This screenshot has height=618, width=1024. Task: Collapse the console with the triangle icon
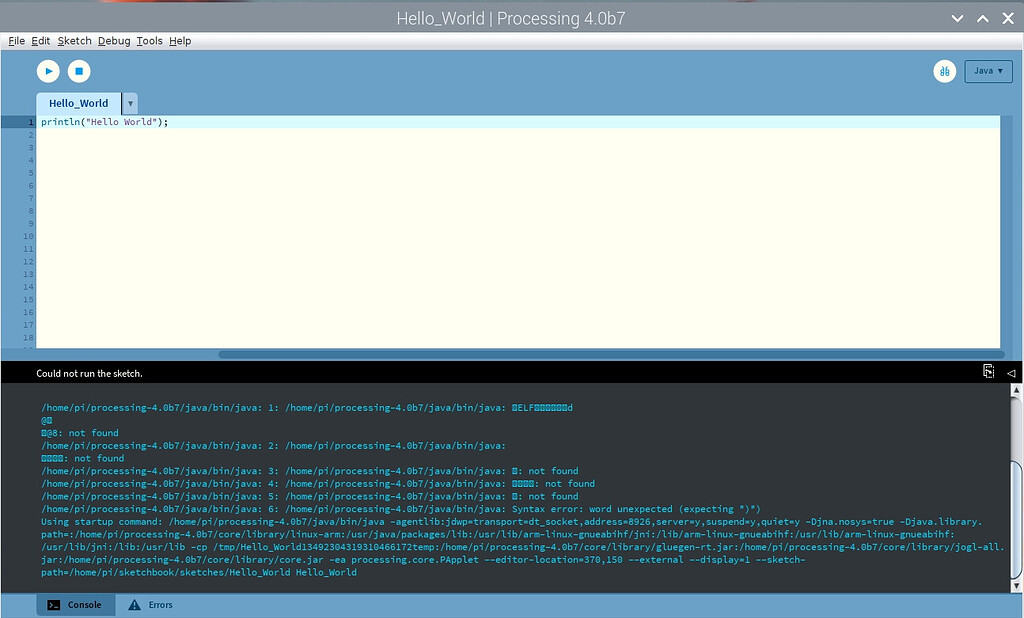tap(1010, 372)
